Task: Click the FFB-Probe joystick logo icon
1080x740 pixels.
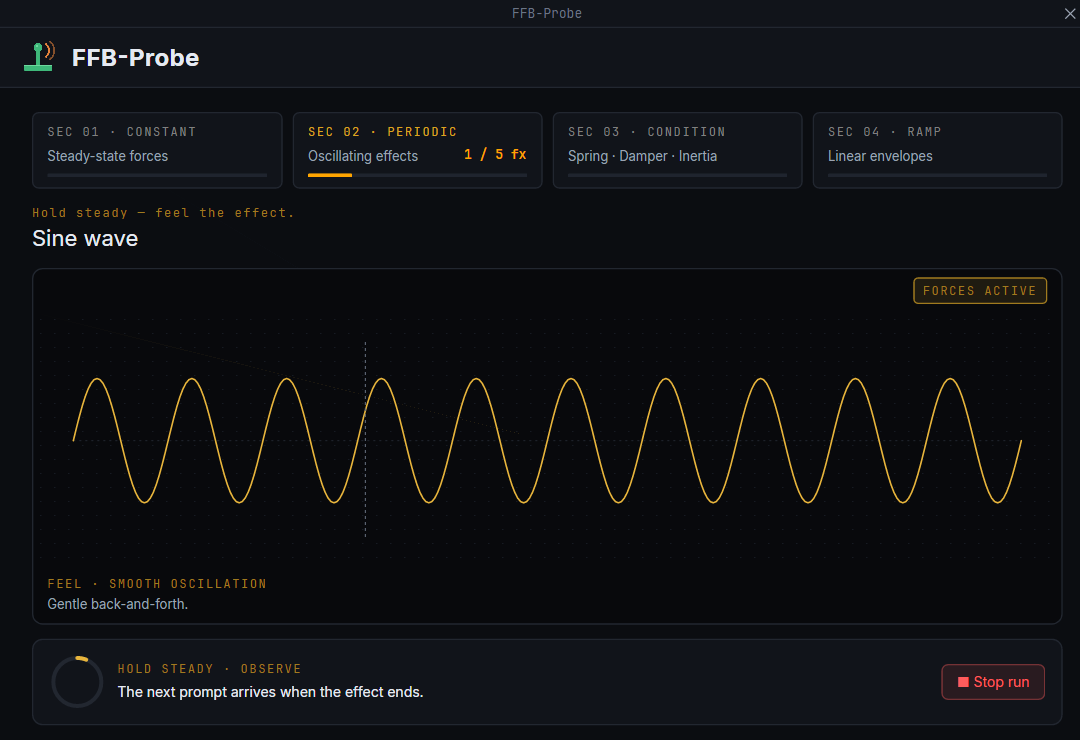Action: pyautogui.click(x=39, y=56)
